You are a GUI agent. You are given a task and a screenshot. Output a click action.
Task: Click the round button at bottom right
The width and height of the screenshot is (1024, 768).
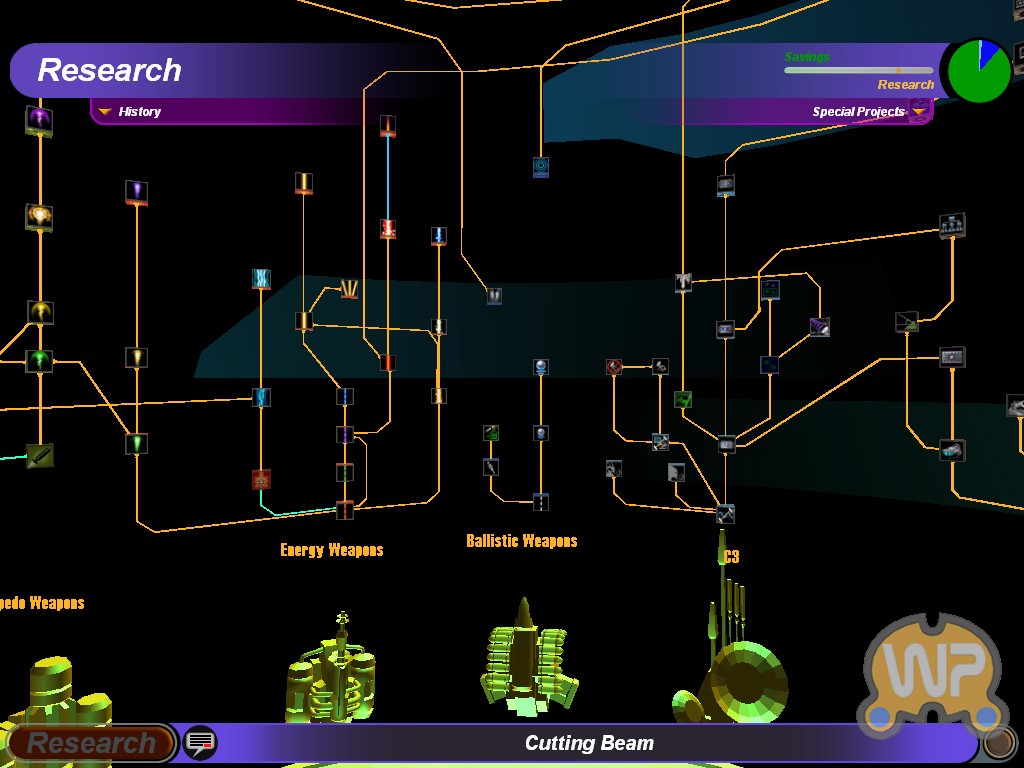pyautogui.click(x=997, y=744)
